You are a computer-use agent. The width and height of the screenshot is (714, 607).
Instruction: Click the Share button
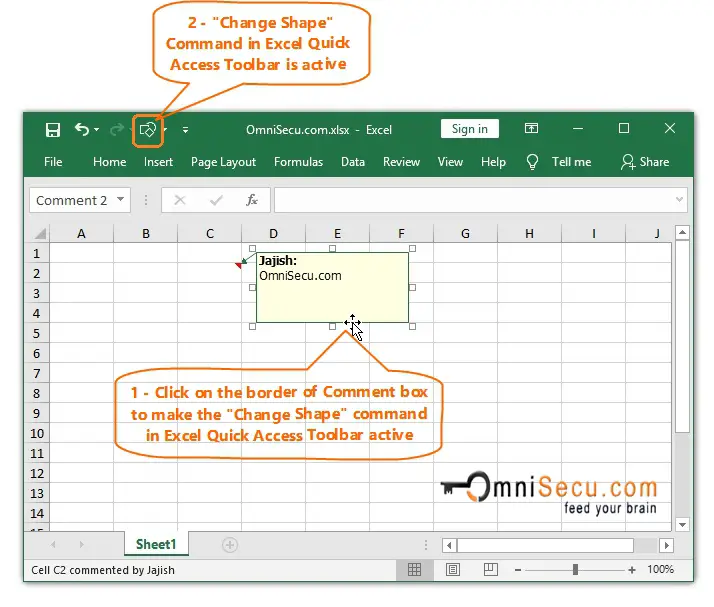(x=645, y=162)
